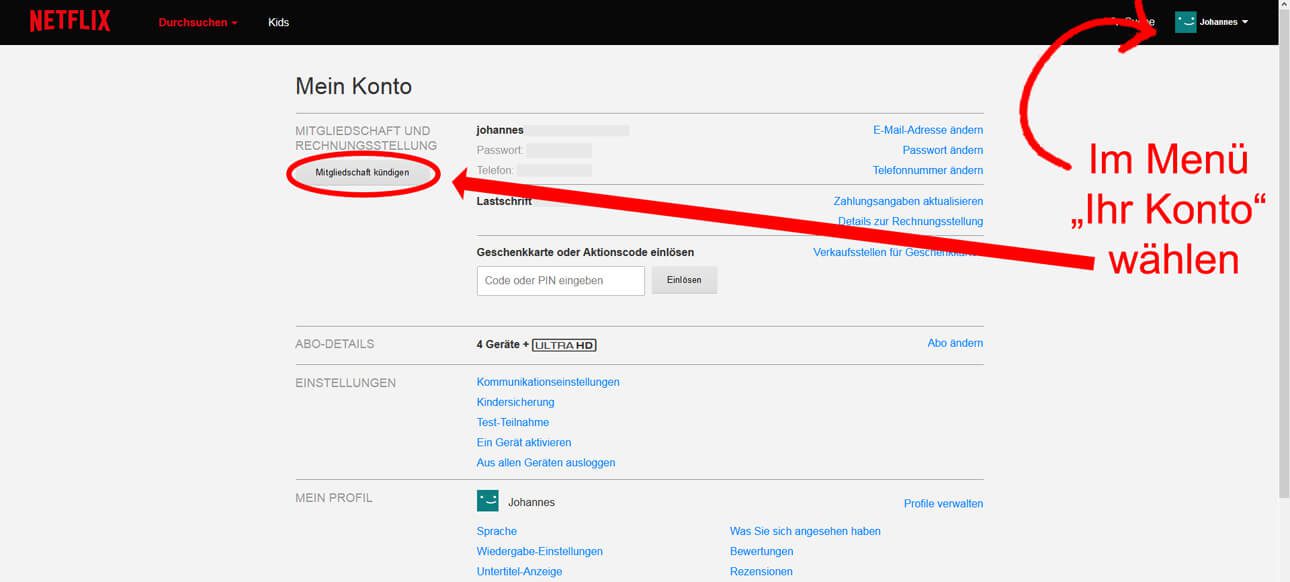Open Untertitel-Anzeige link
Image resolution: width=1290 pixels, height=582 pixels.
[x=519, y=572]
